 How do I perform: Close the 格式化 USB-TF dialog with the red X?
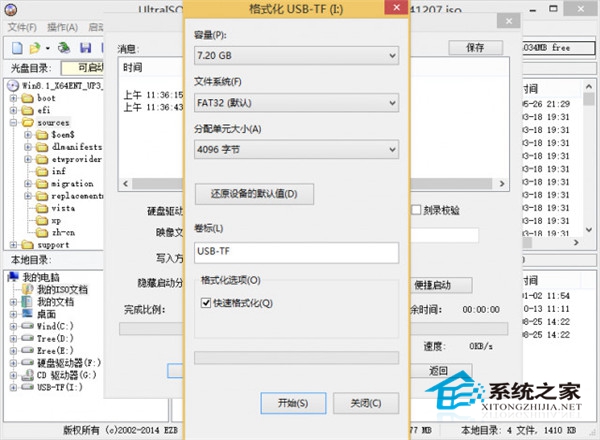pos(396,7)
